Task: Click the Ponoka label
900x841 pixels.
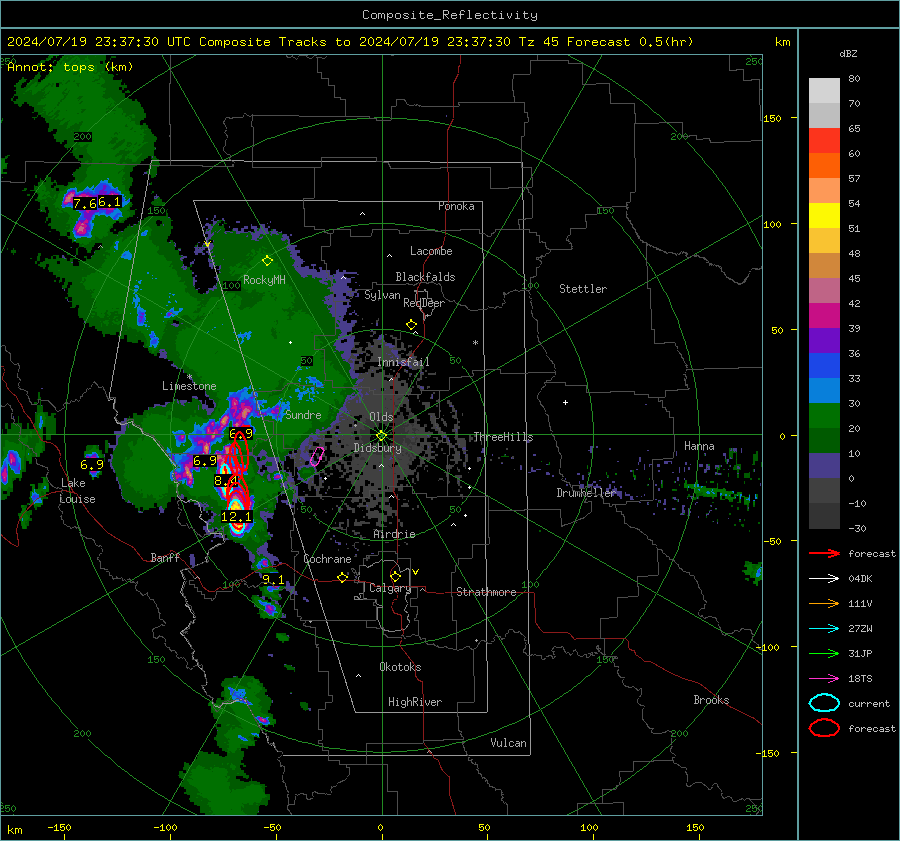Action: pos(456,206)
